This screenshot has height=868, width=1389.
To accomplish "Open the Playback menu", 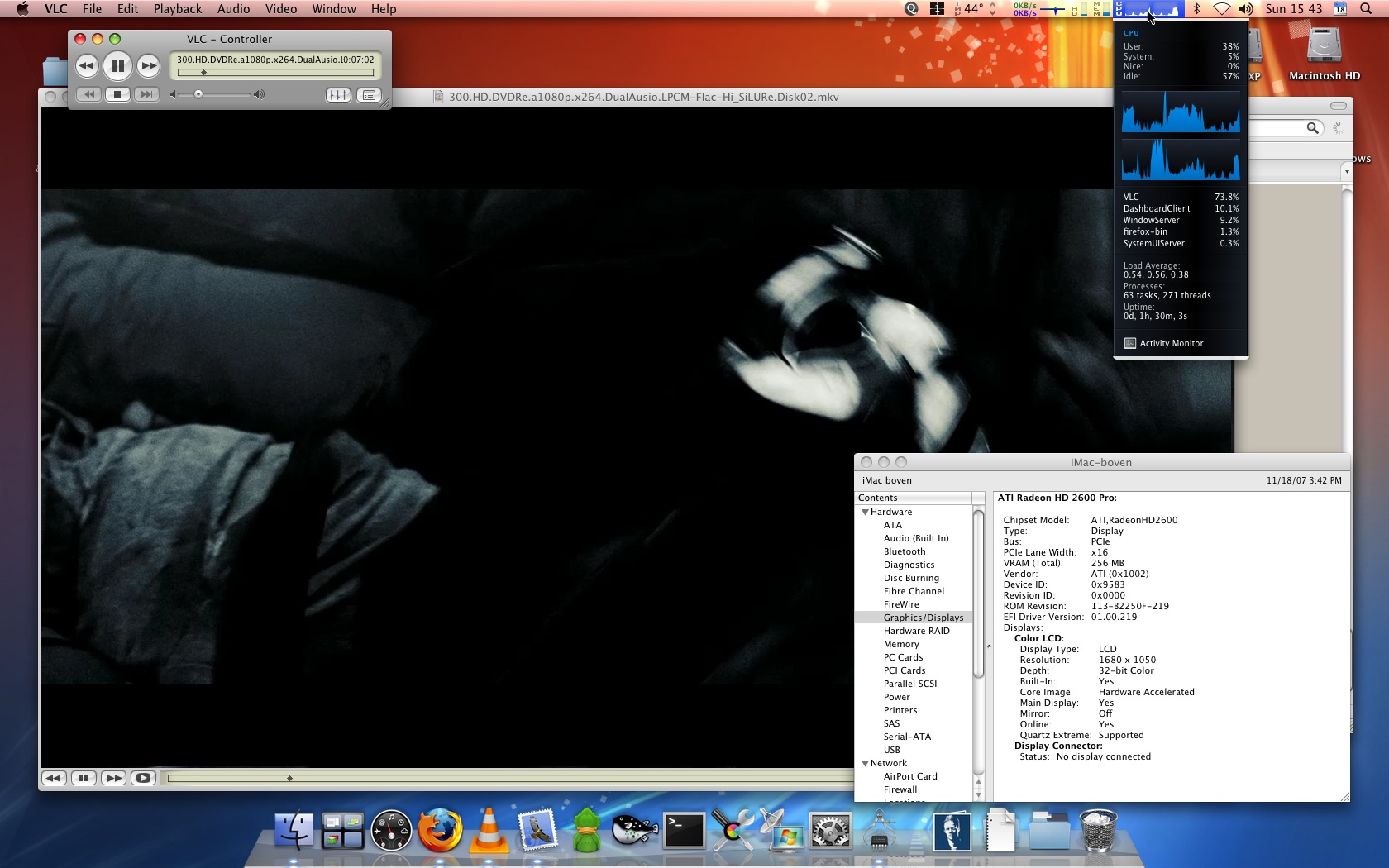I will 178,9.
